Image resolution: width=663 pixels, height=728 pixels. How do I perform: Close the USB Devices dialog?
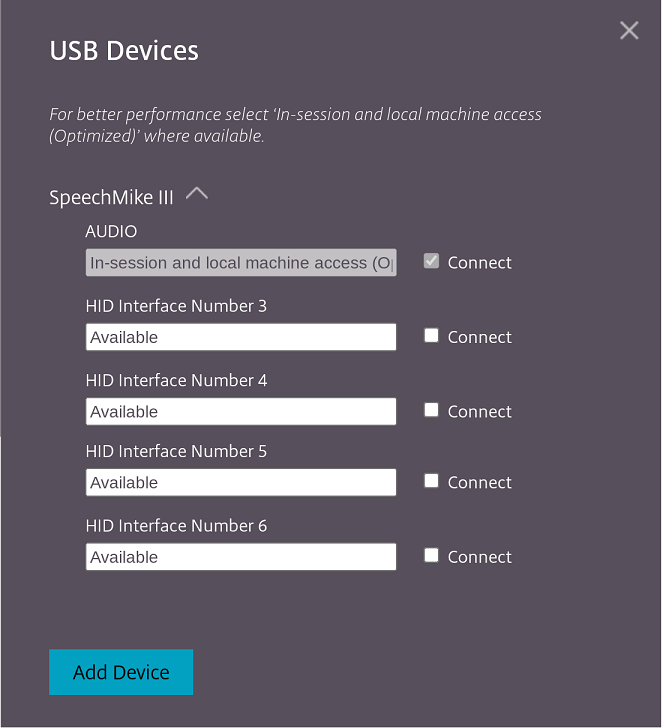[x=629, y=30]
